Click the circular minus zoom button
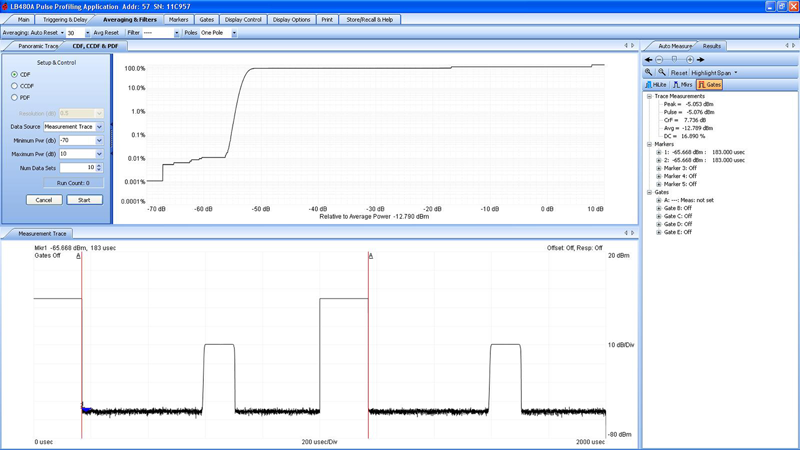This screenshot has width=800, height=450. [659, 60]
